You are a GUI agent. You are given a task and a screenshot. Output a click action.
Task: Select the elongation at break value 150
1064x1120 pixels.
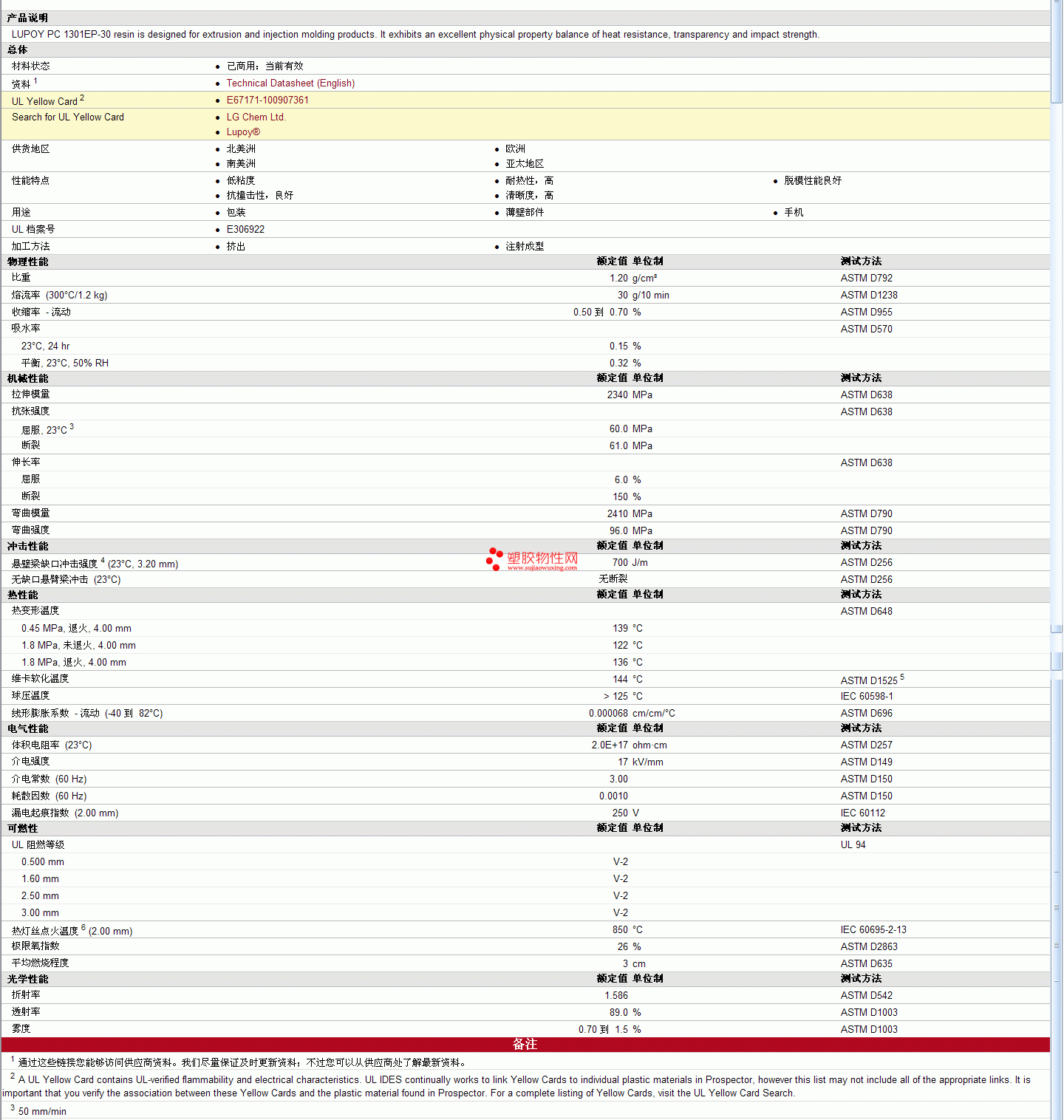tap(620, 497)
